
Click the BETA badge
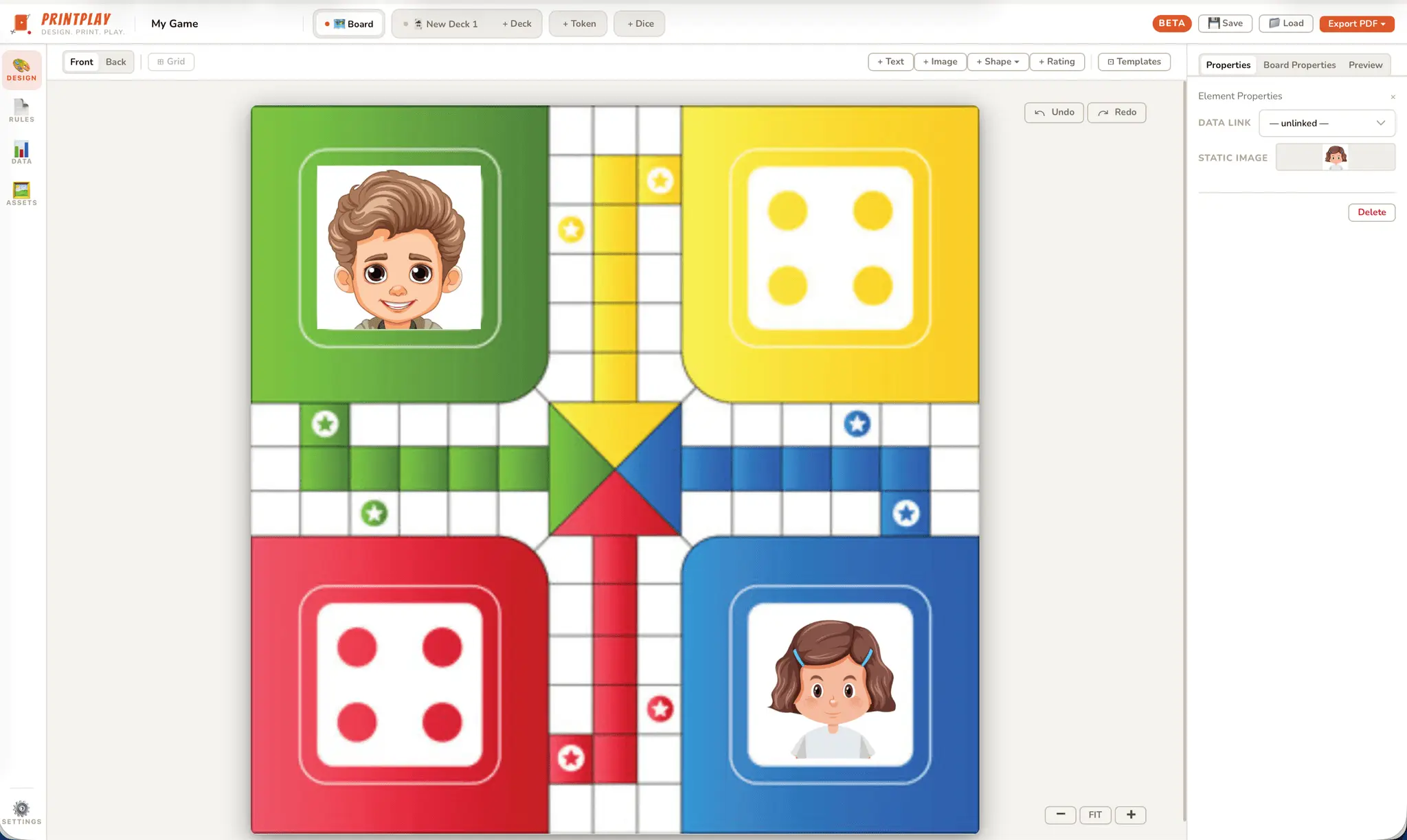tap(1171, 23)
